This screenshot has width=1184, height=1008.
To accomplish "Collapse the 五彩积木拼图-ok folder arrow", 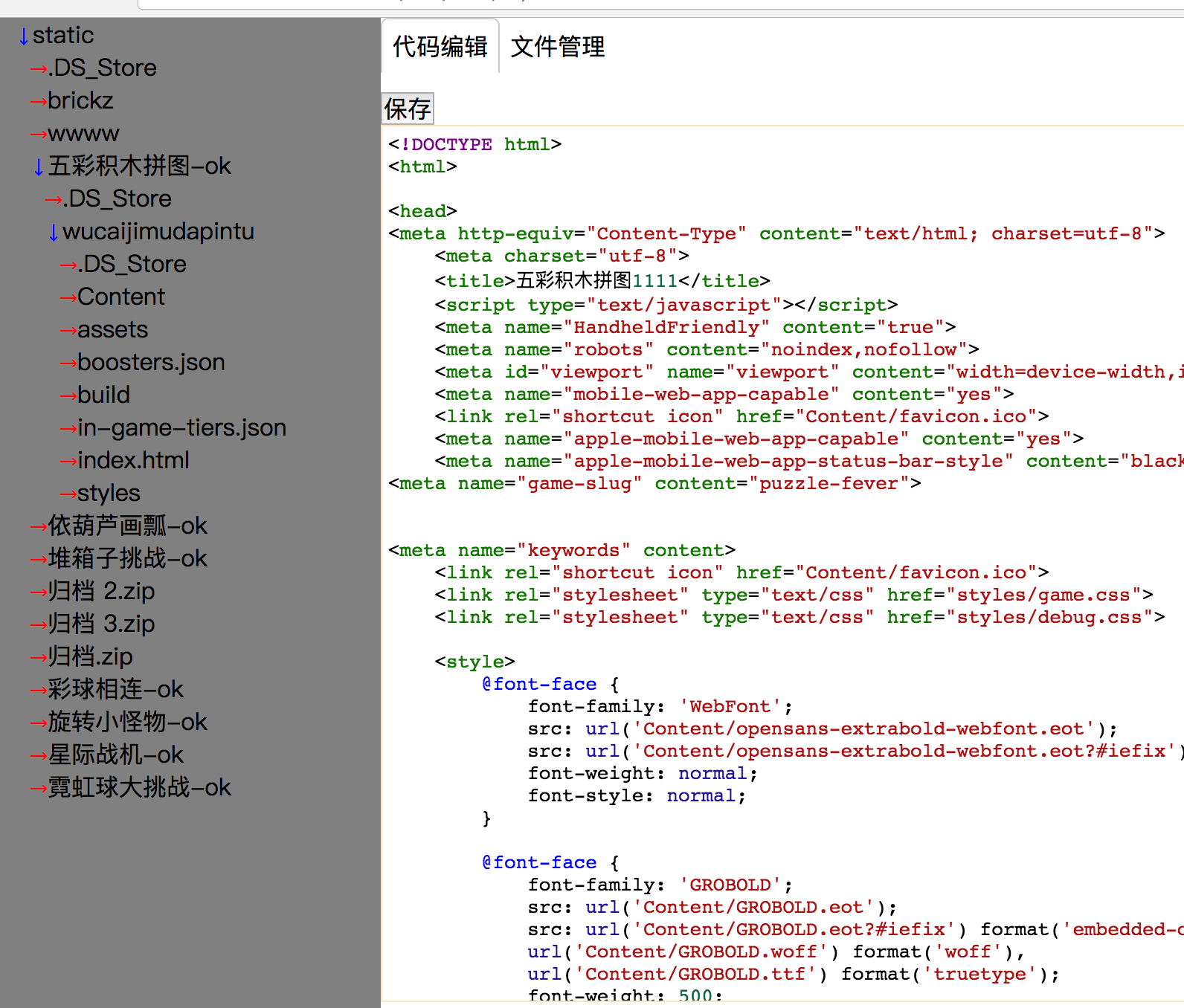I will coord(39,167).
